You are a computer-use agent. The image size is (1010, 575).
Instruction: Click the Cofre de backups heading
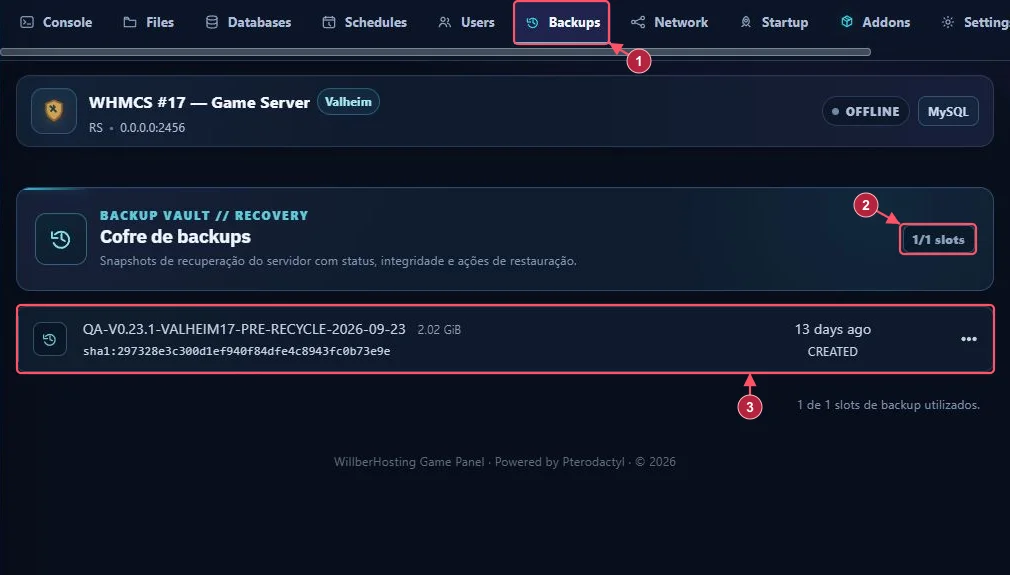175,237
